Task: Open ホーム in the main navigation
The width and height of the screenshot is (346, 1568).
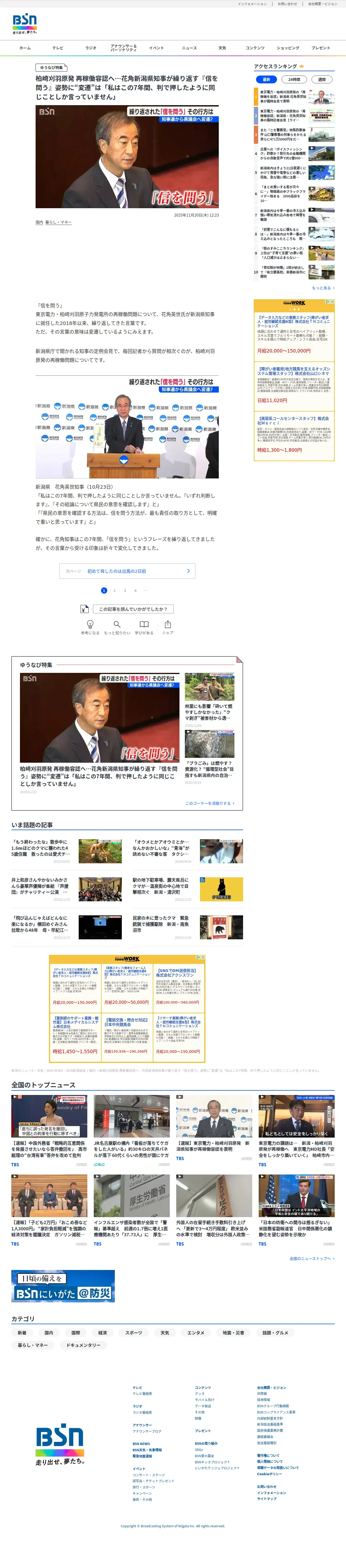Action: click(25, 48)
